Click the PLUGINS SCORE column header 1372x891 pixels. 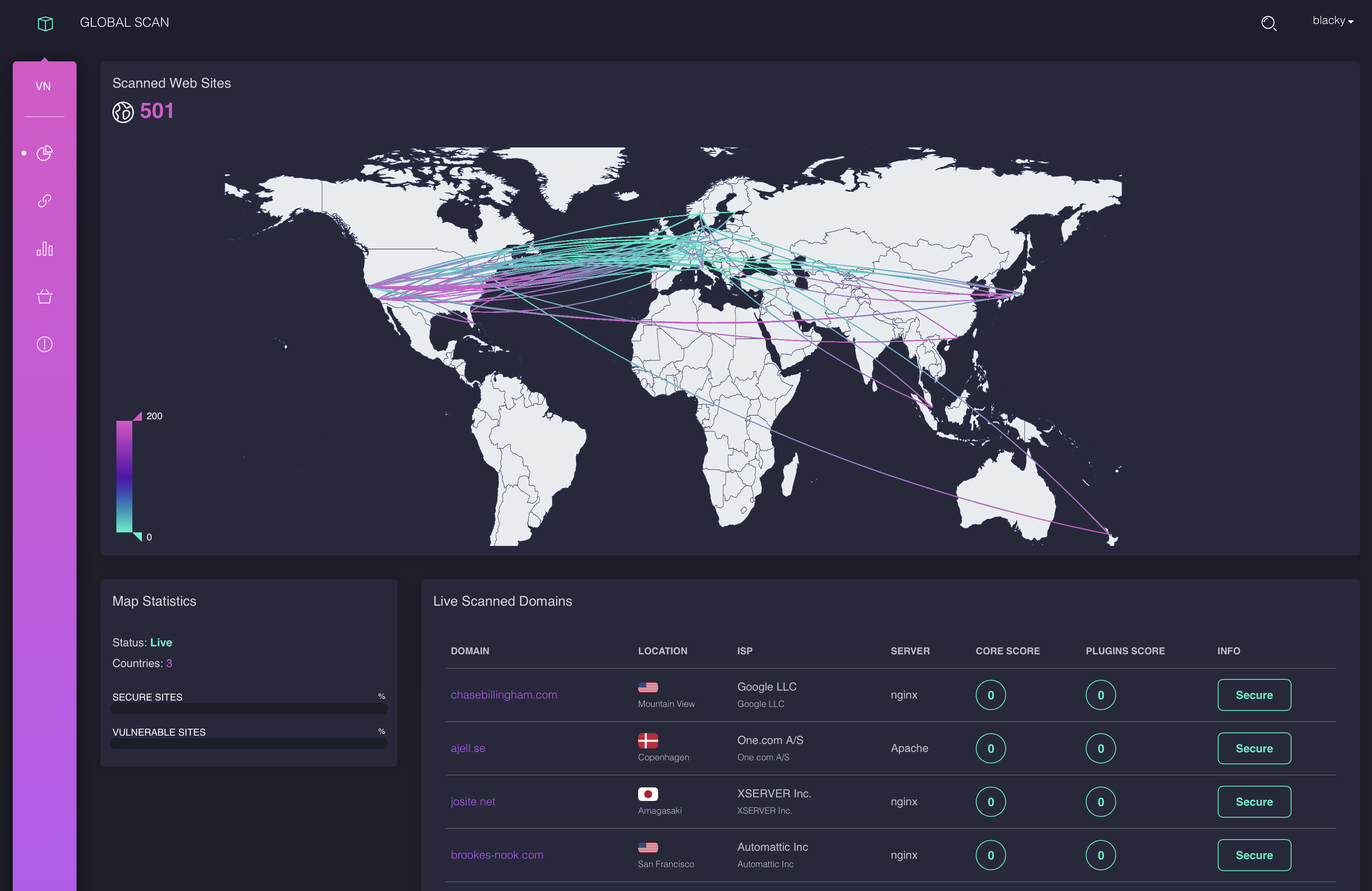click(x=1125, y=651)
